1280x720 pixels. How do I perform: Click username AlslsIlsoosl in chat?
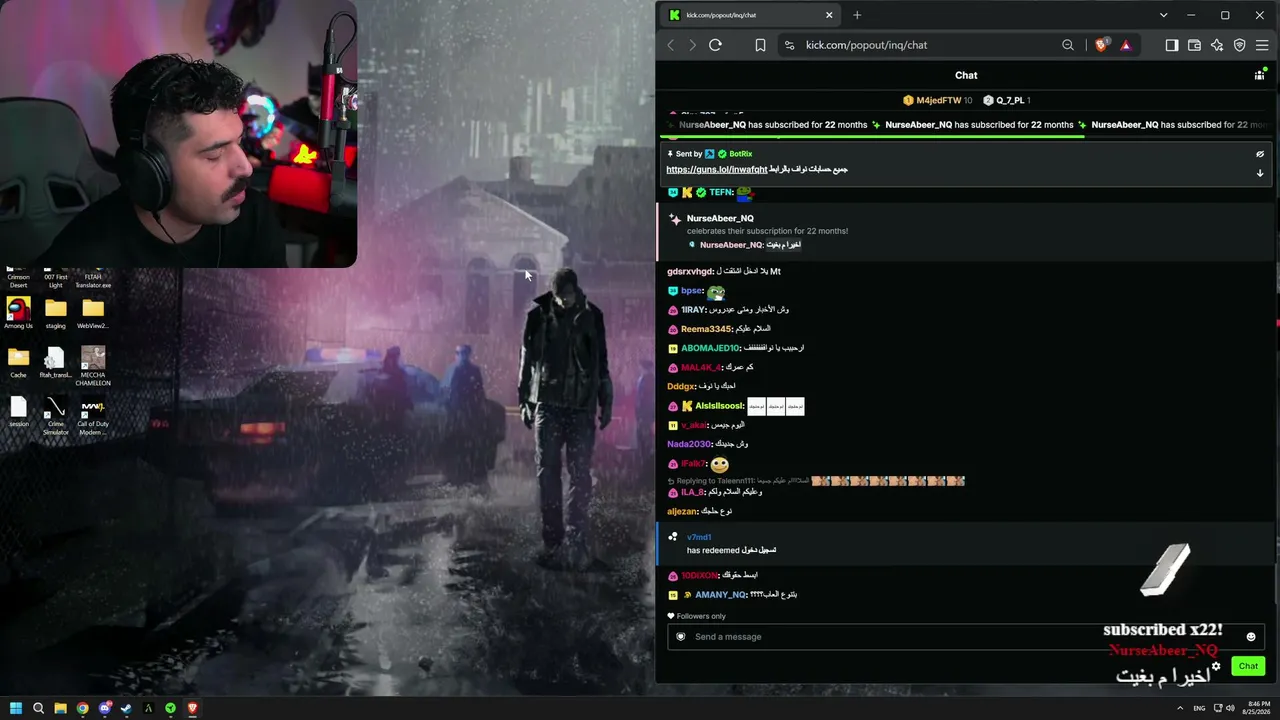tap(719, 406)
